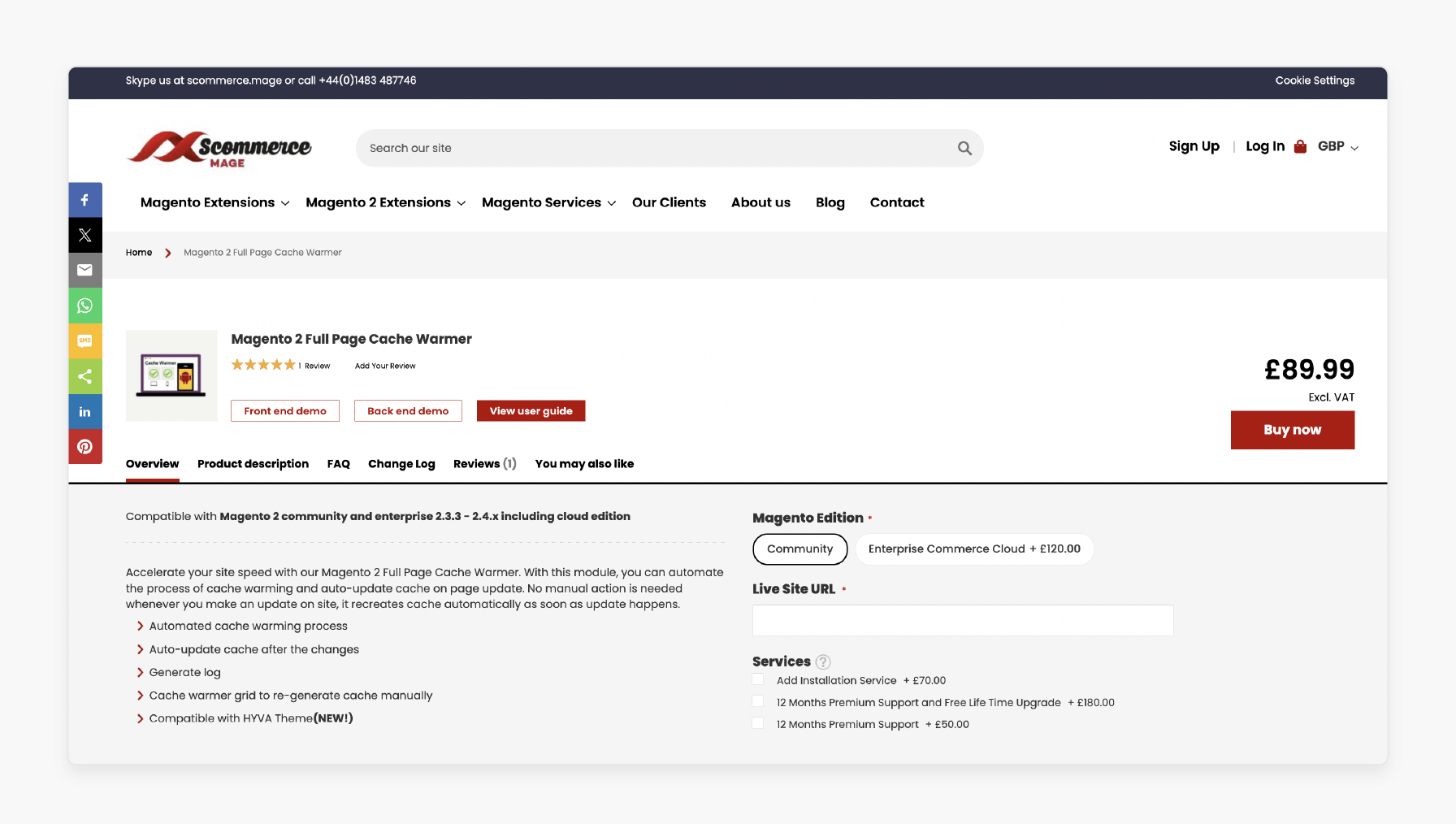Click 'Automated cache warming process' list item
Screen dimensions: 1456x824
[248, 626]
